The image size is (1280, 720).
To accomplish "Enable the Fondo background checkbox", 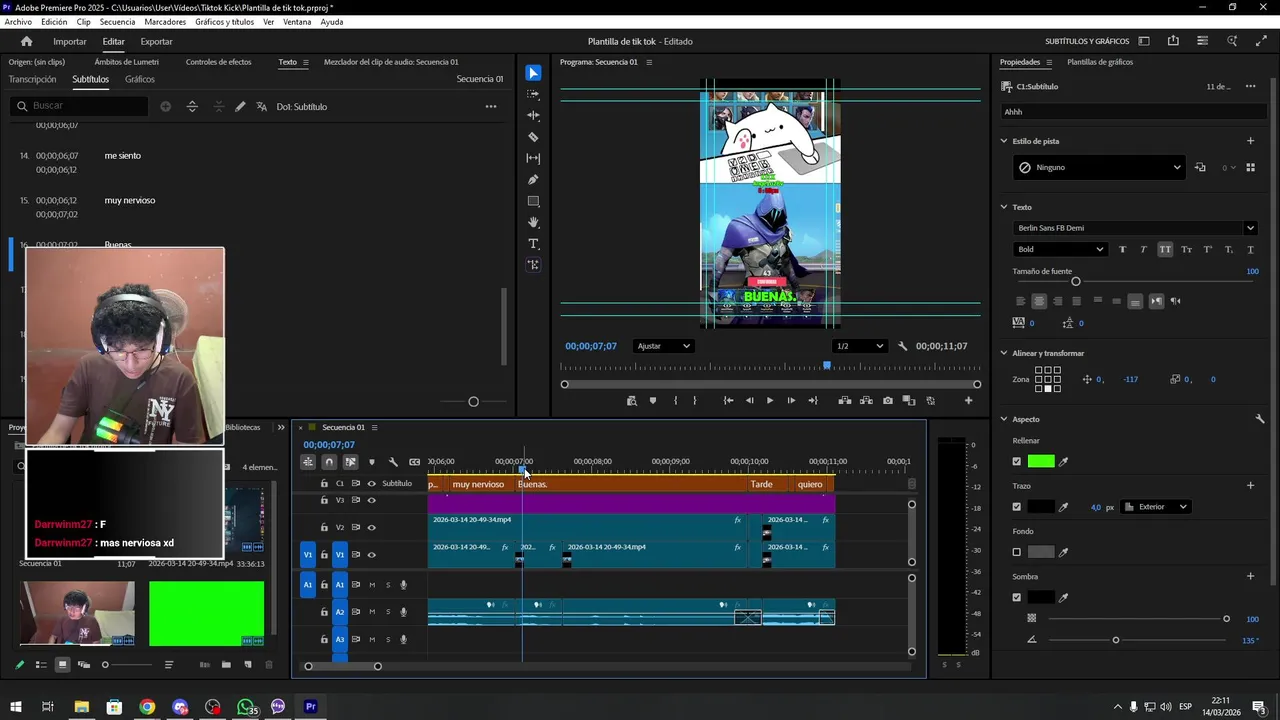I will 1017,552.
